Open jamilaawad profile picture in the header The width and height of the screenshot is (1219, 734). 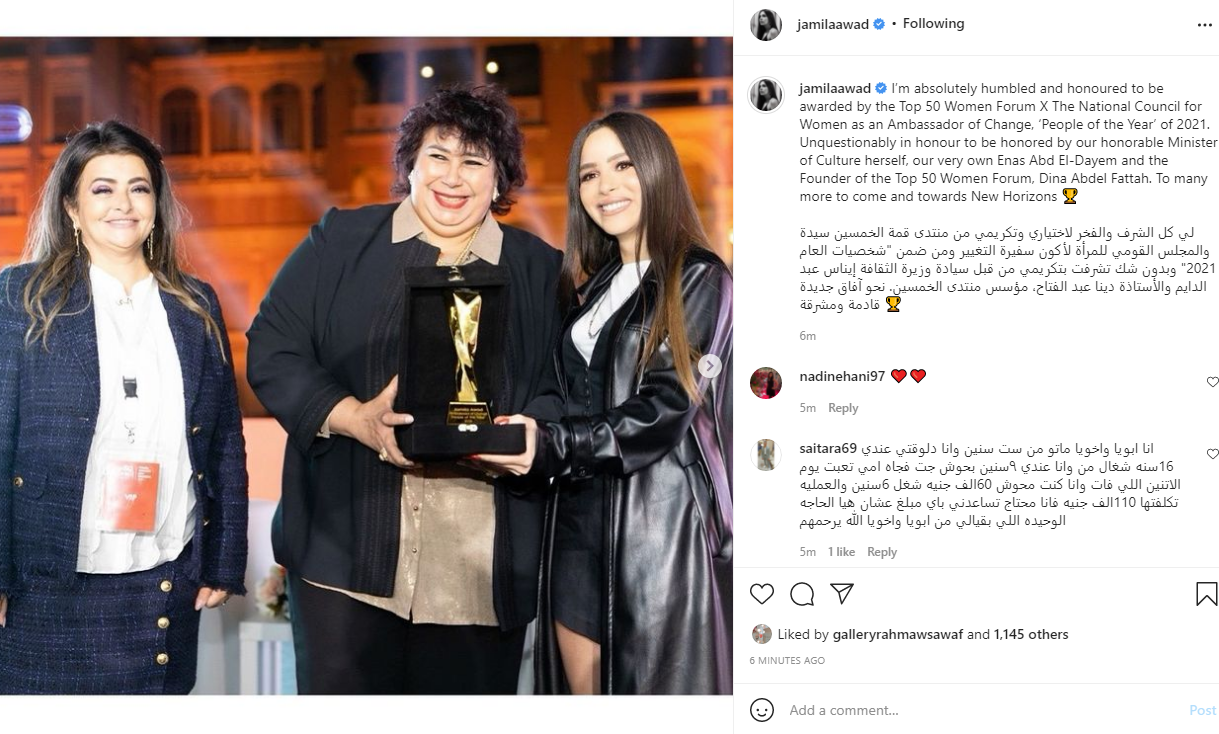(766, 25)
